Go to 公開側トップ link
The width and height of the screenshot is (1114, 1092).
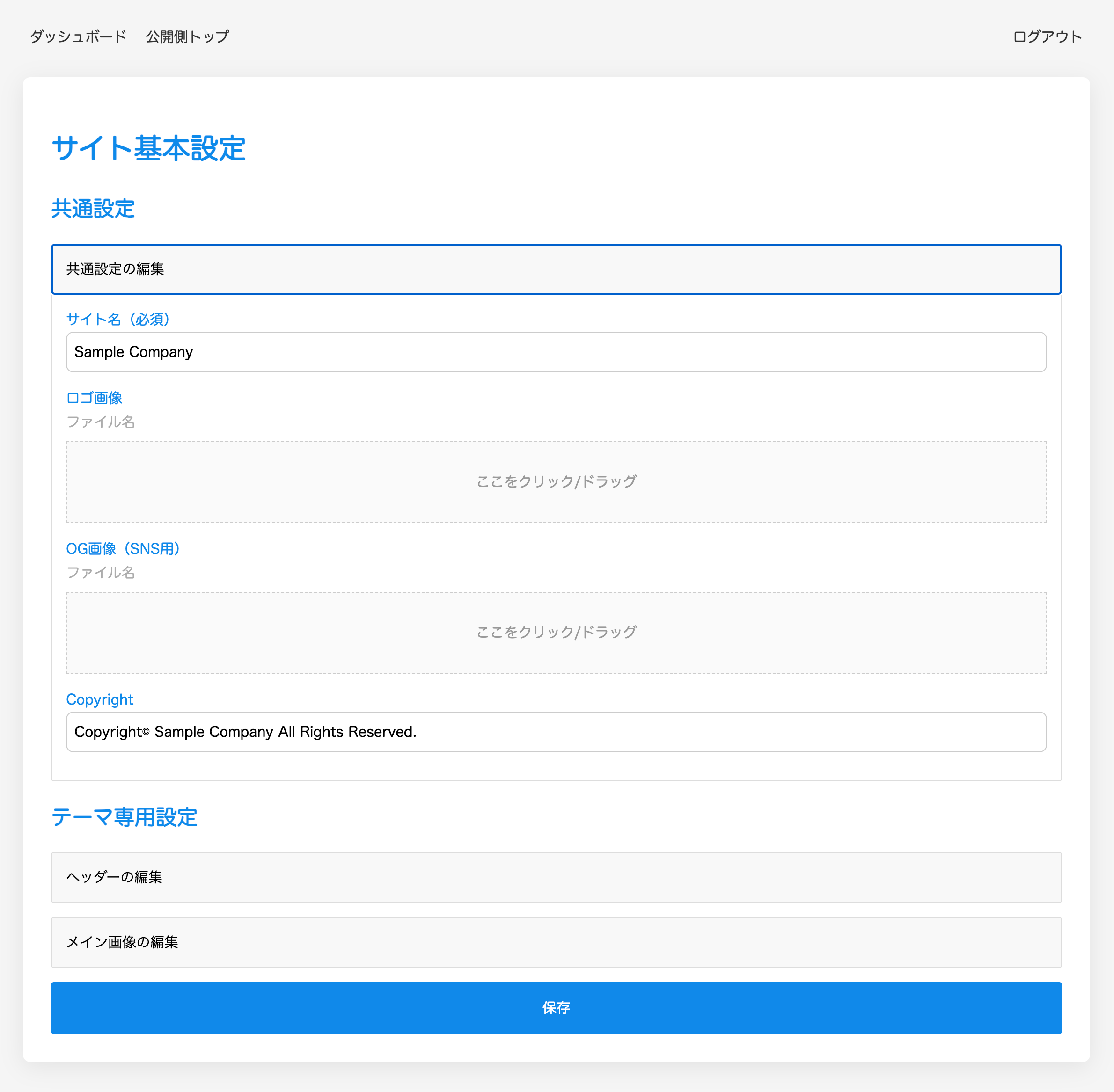187,36
